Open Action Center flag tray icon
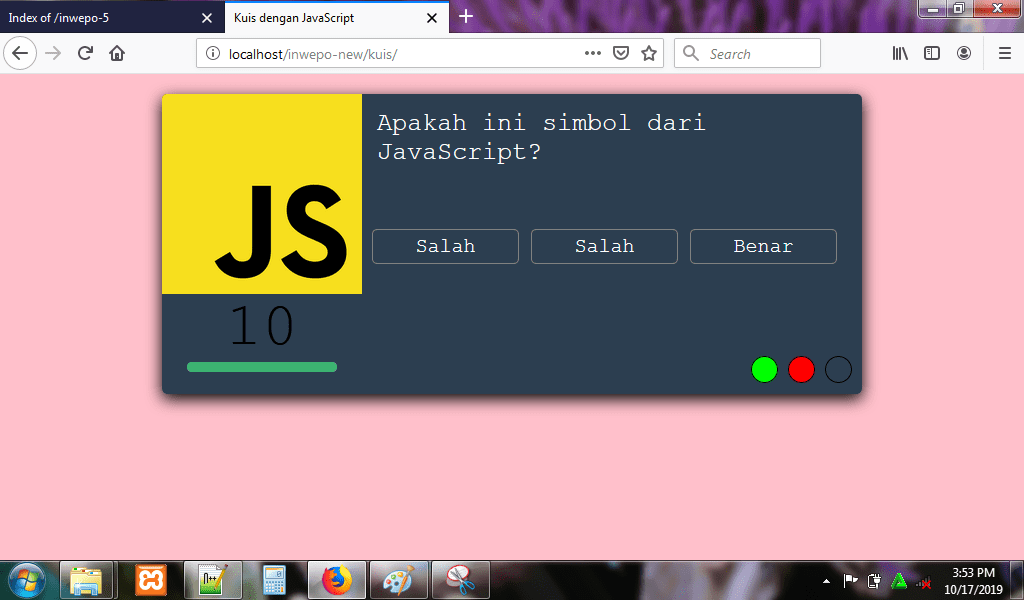The height and width of the screenshot is (600, 1024). coord(850,580)
